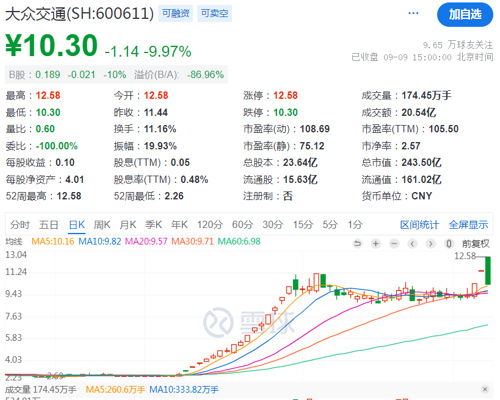Screen dimensions: 500x400
Task: Click the 均线 label in the chart legend
Action: pos(13,241)
